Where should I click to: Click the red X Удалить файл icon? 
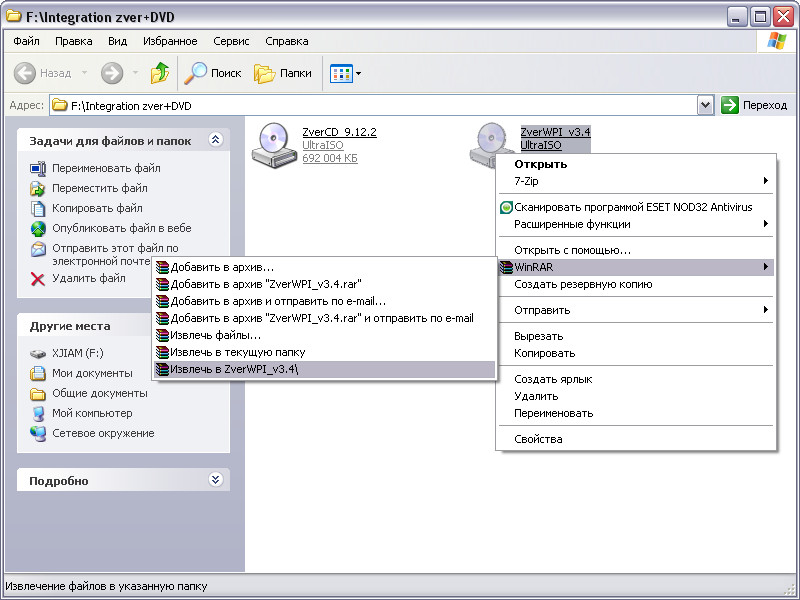(38, 279)
